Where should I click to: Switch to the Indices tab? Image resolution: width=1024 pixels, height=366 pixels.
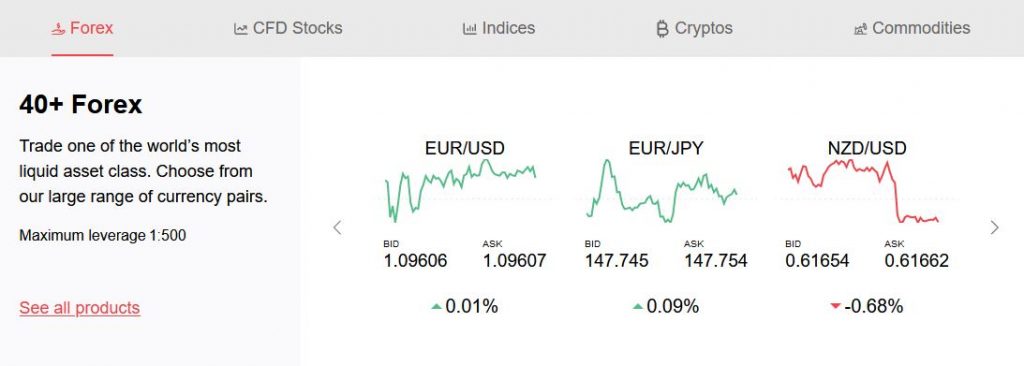(499, 29)
